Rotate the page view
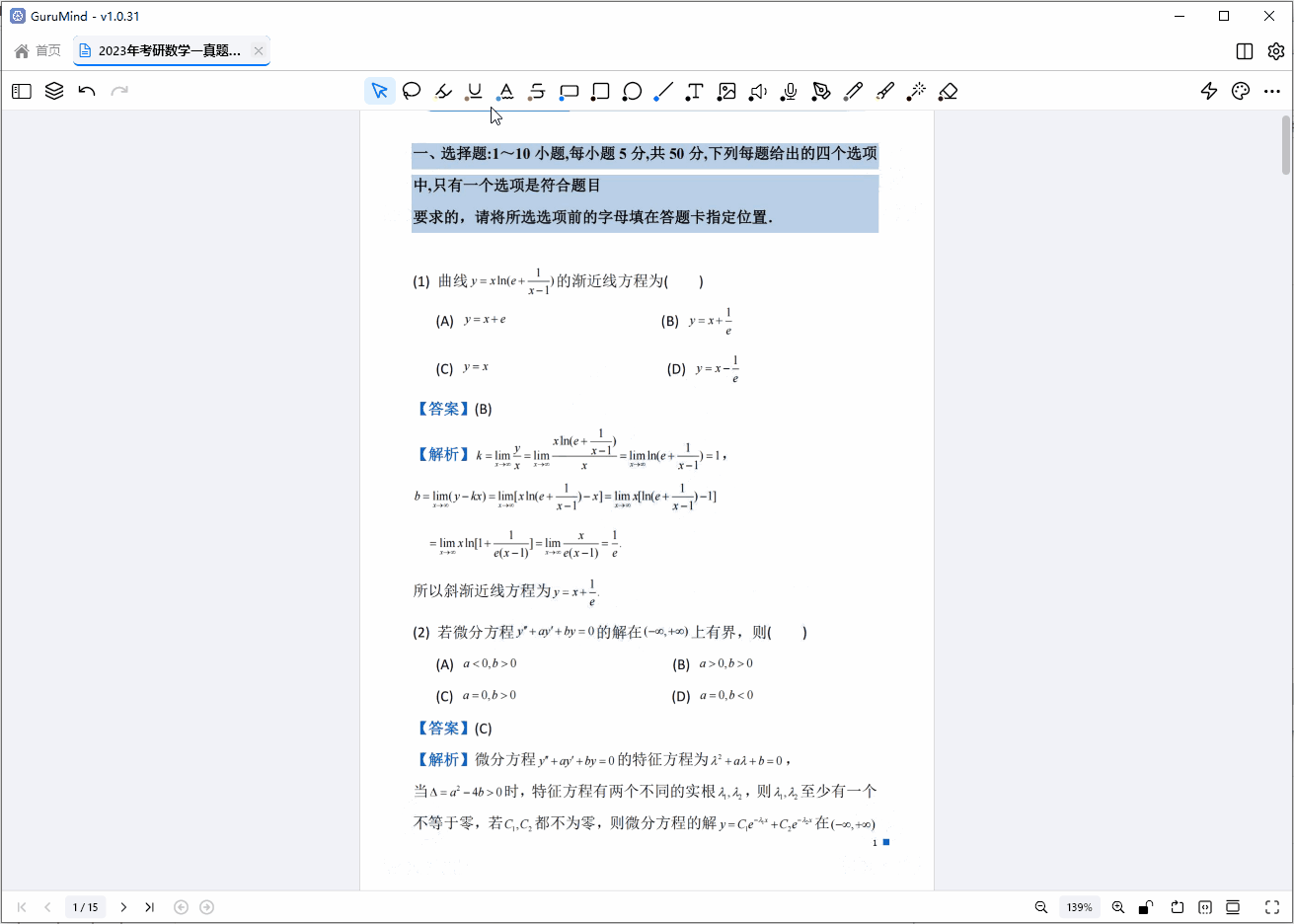This screenshot has height=924, width=1294. (x=1178, y=907)
